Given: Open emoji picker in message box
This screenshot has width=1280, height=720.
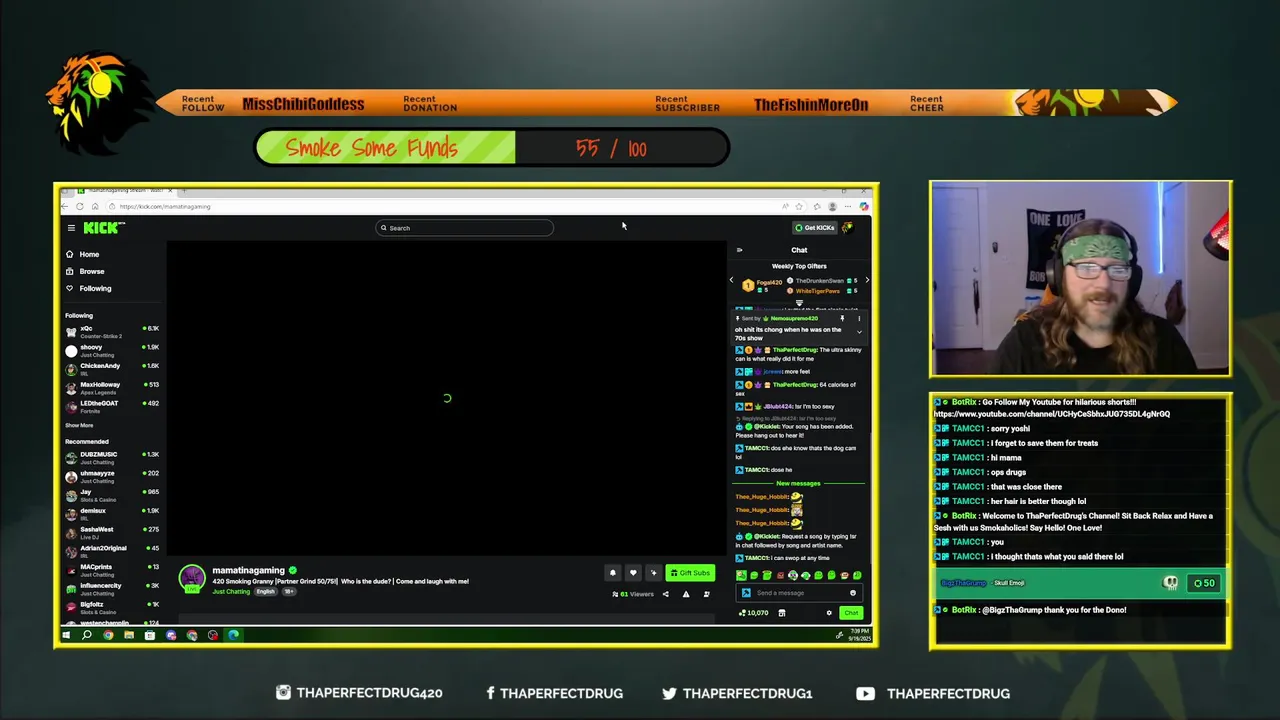Looking at the screenshot, I should (853, 593).
